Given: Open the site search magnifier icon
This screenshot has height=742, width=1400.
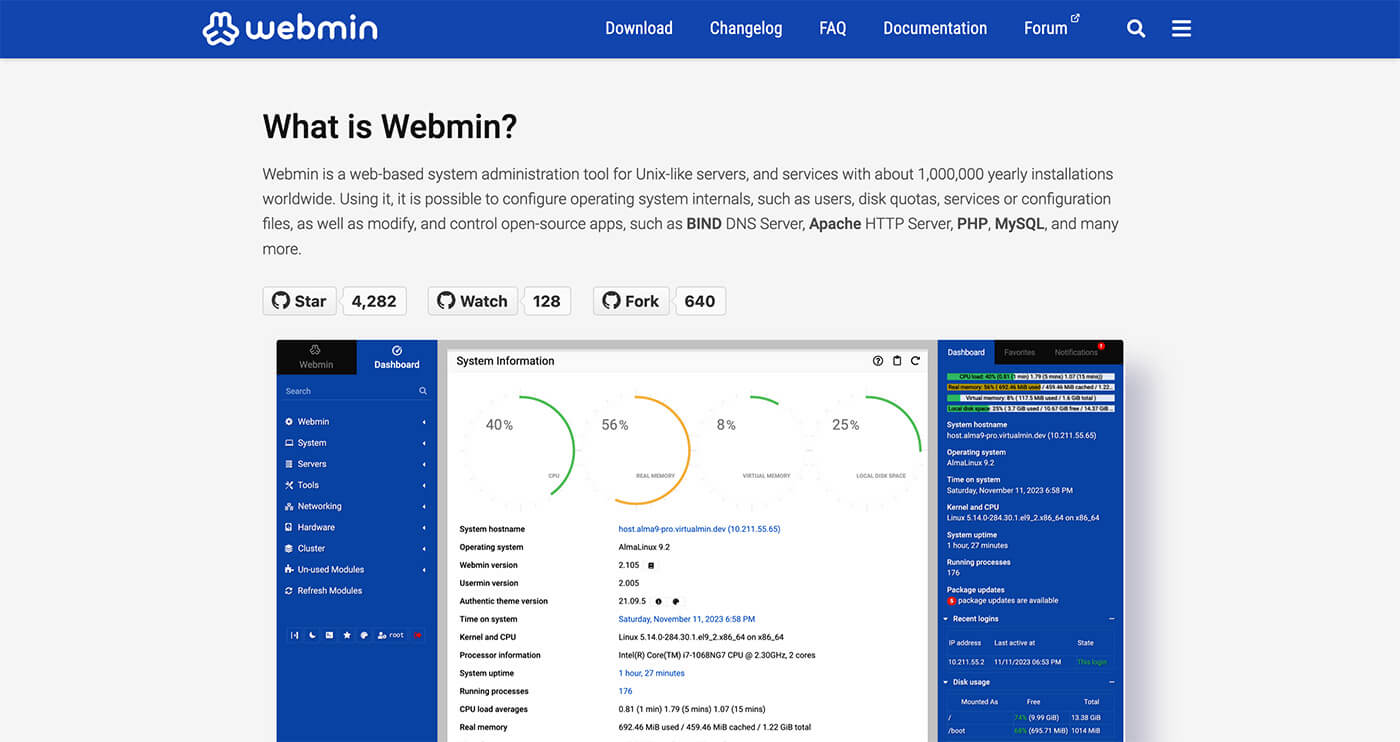Looking at the screenshot, I should [x=1136, y=29].
